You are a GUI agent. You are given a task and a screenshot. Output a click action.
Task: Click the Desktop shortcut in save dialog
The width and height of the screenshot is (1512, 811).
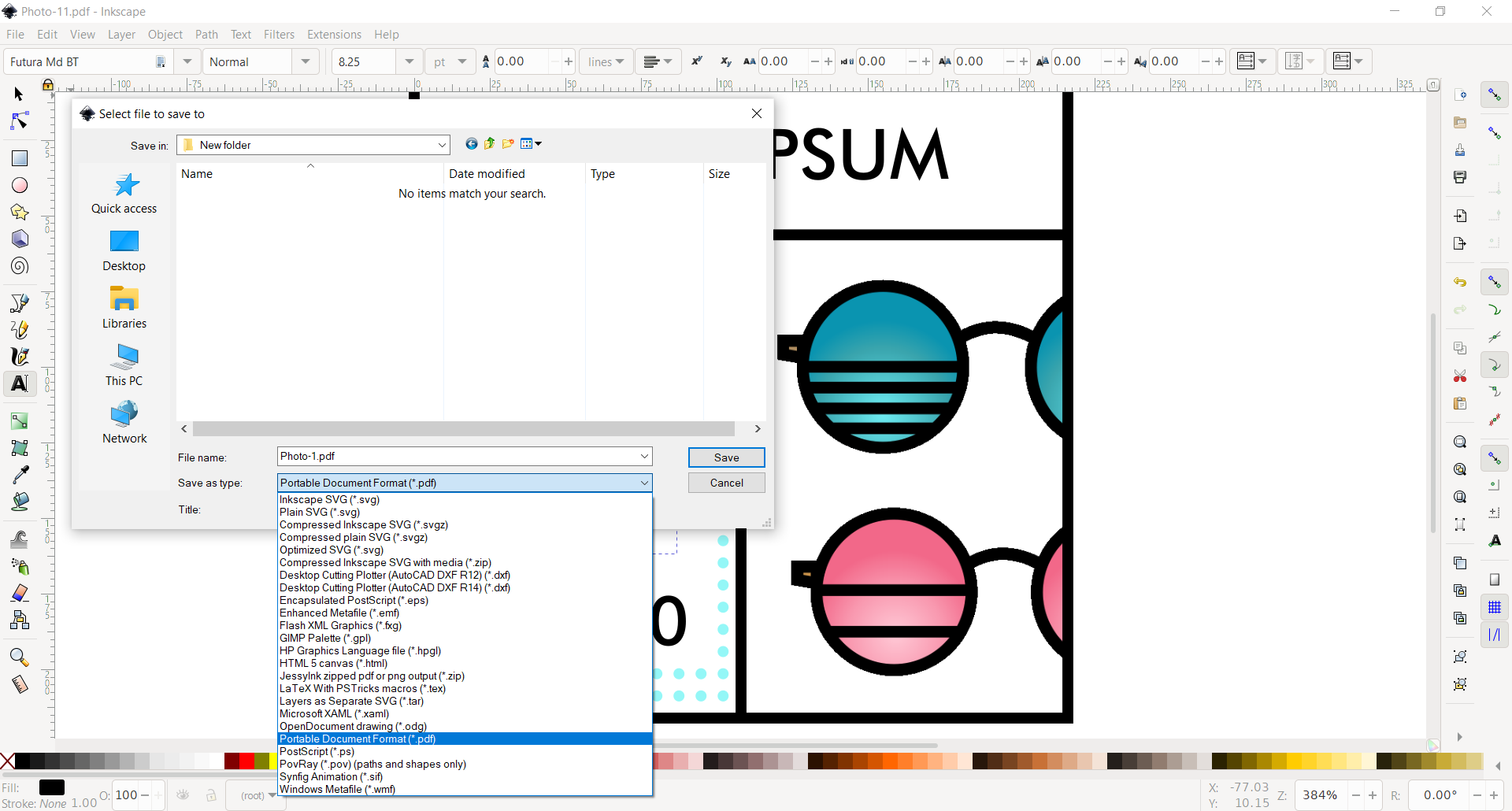[124, 251]
